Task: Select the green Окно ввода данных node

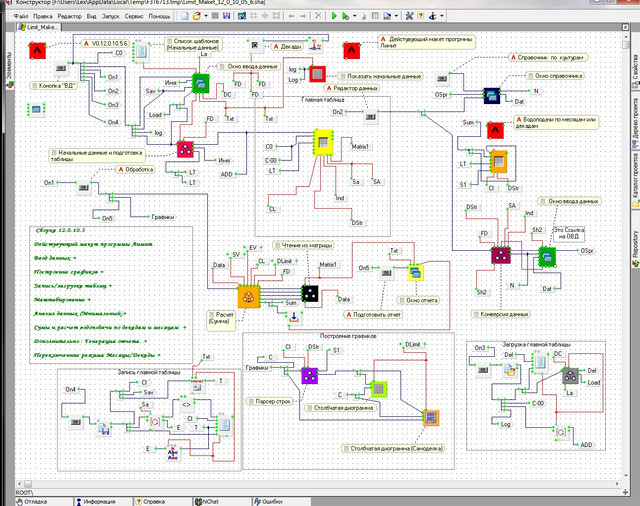Action: 199,83
